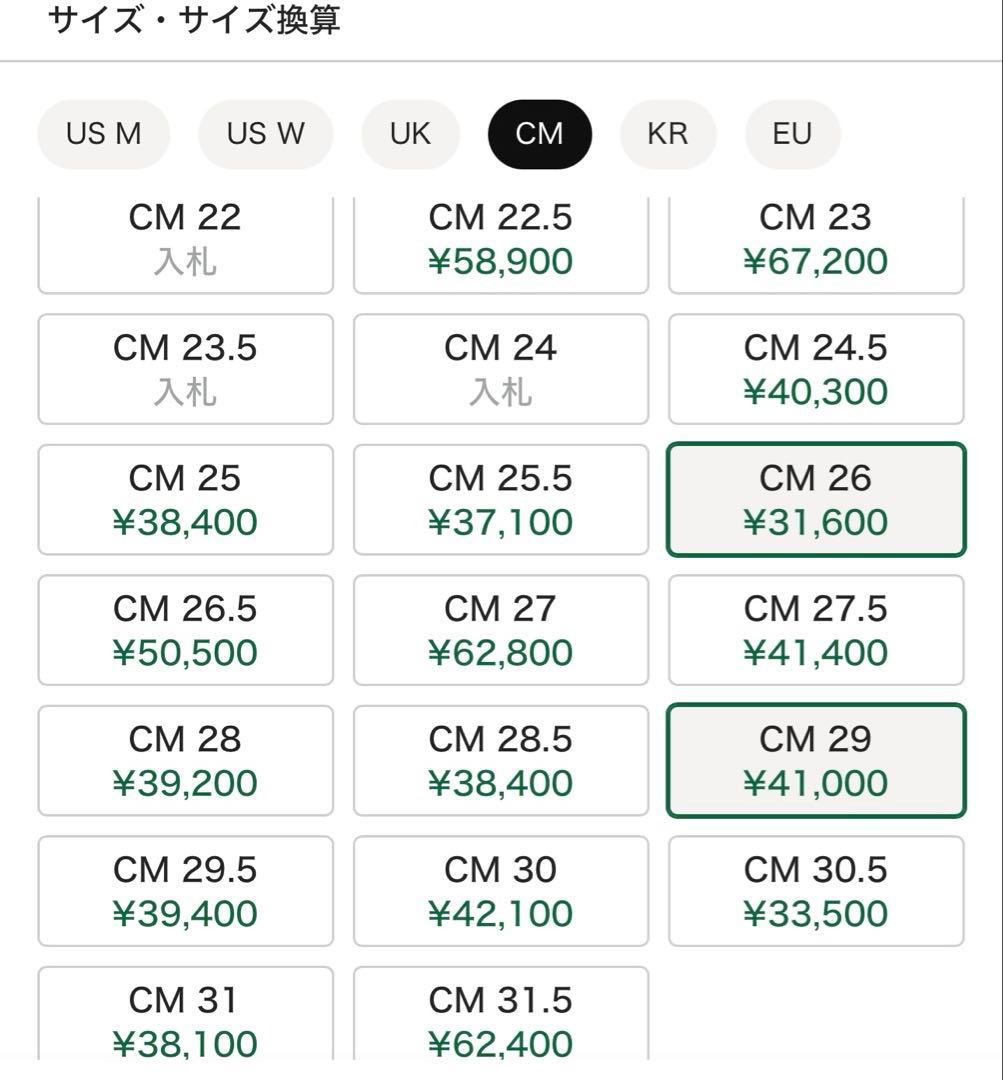
Task: Select the CM size unit pill
Action: point(540,134)
